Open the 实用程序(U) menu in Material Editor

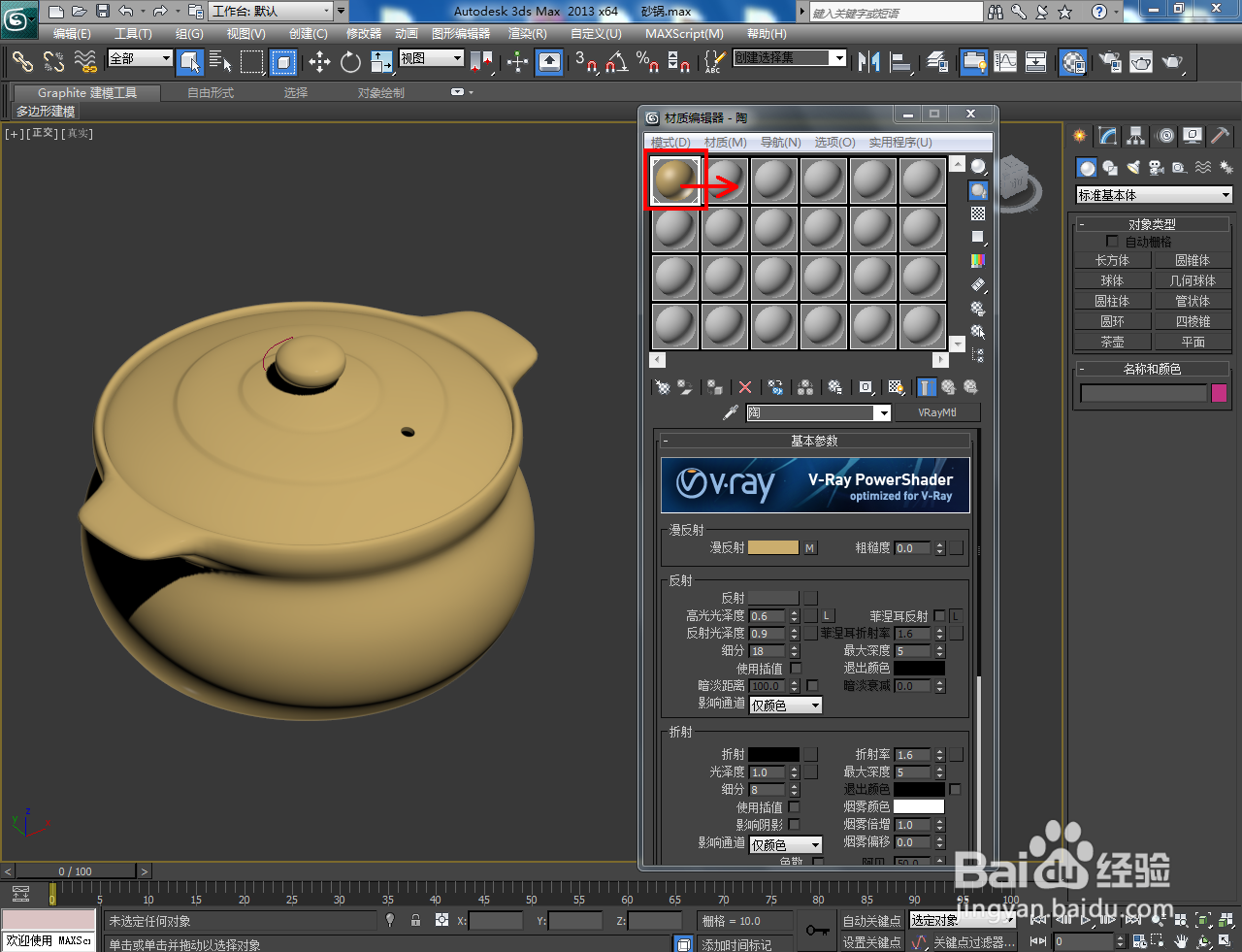900,142
